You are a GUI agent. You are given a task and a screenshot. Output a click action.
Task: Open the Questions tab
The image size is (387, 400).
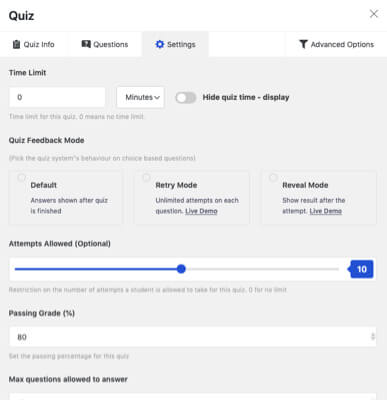105,44
